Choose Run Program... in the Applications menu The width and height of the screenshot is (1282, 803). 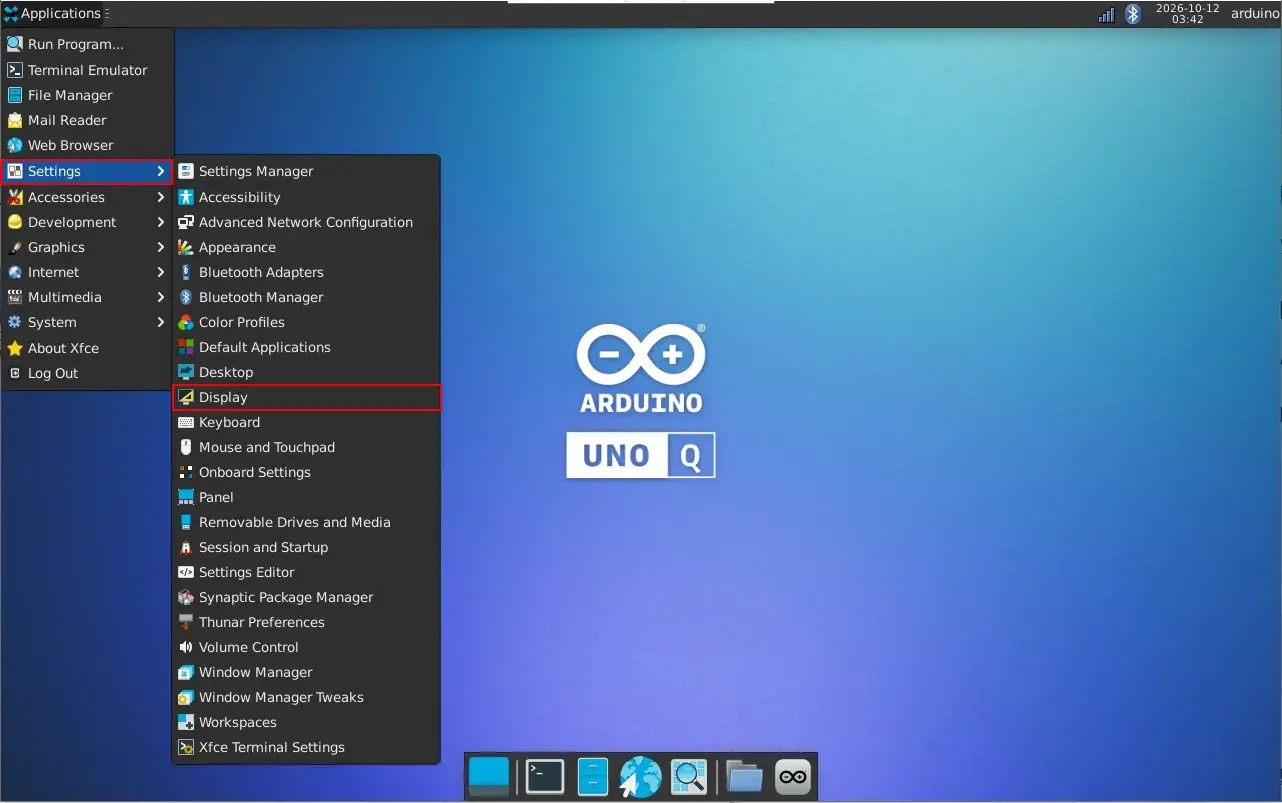(87, 44)
